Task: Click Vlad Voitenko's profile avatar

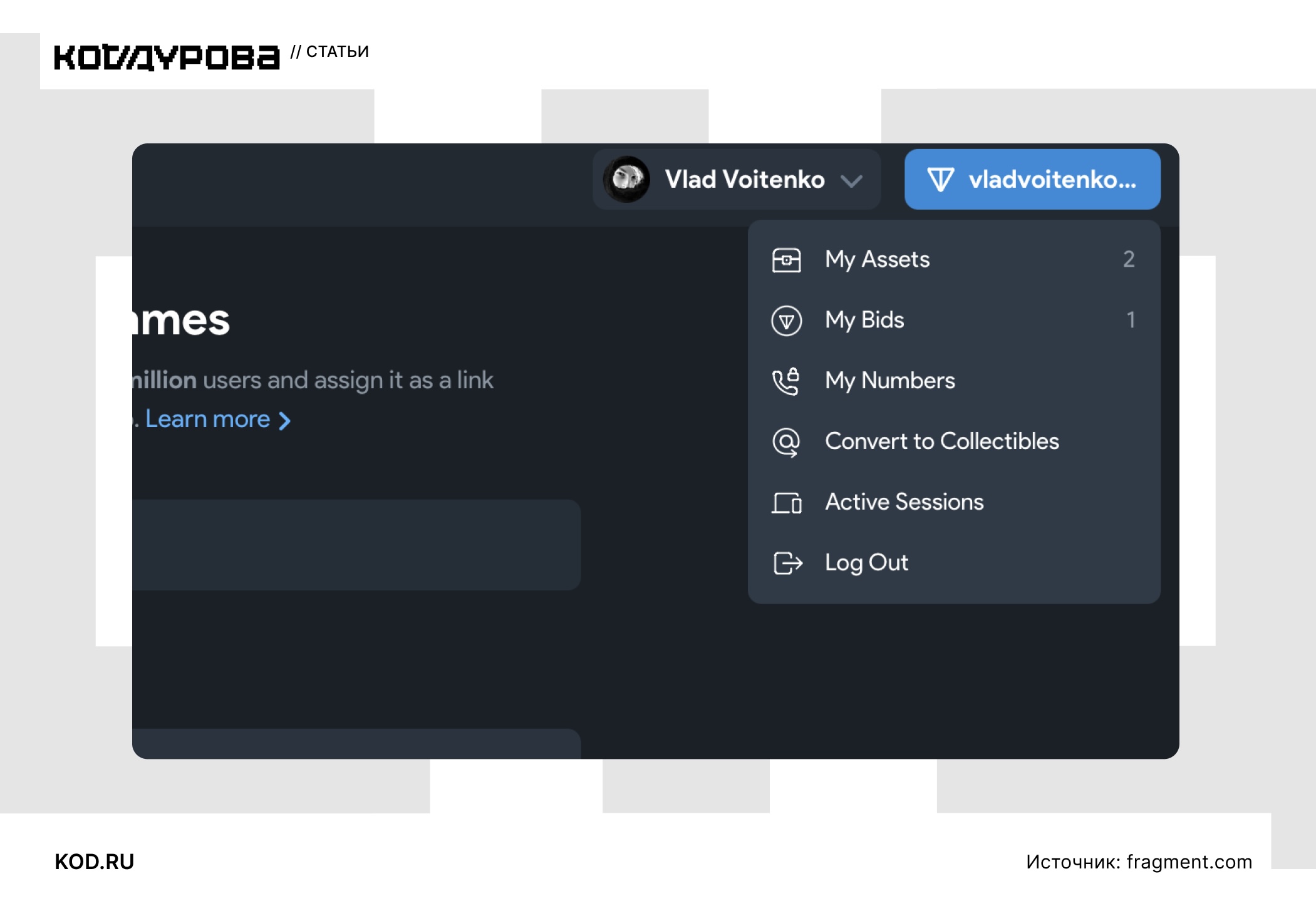Action: pyautogui.click(x=626, y=179)
